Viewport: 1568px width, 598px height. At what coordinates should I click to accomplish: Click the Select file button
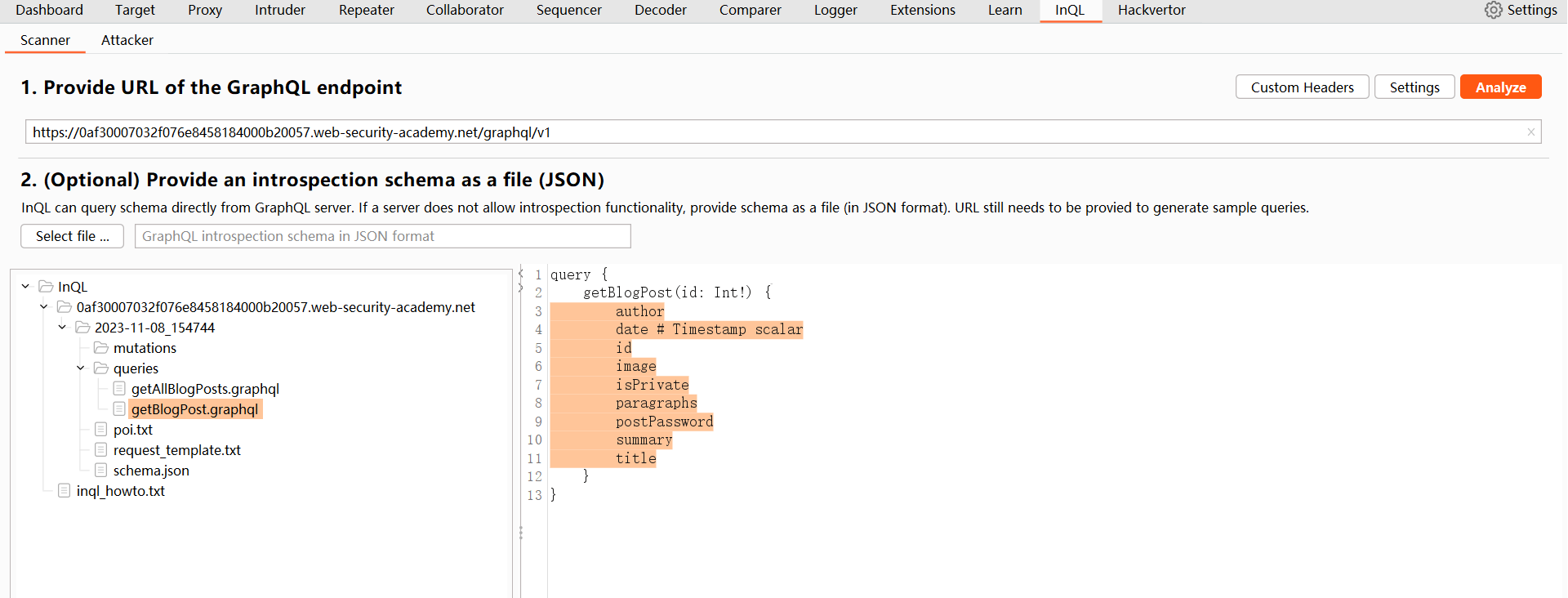[72, 236]
